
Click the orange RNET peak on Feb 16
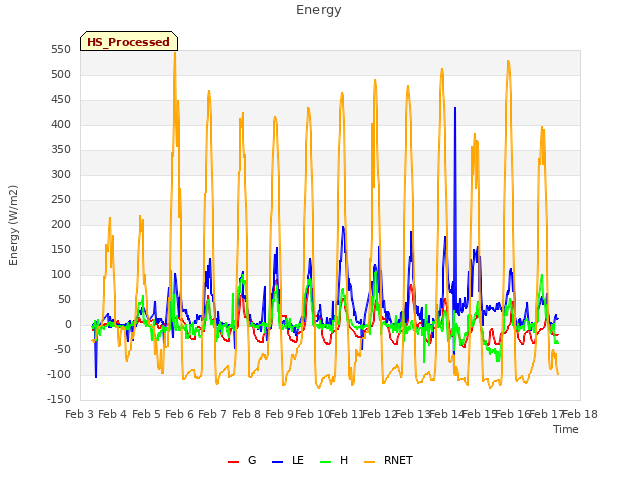pos(508,62)
